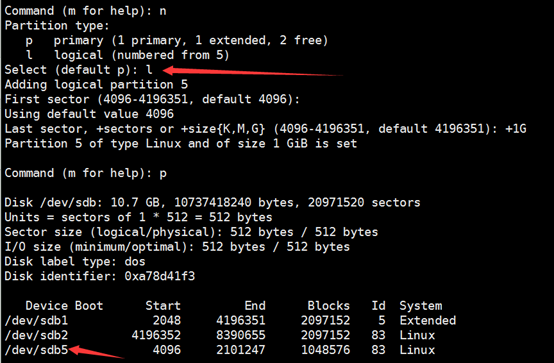Click 'Disk label type: dos' line
Screen dimensions: 554x363
(75, 262)
